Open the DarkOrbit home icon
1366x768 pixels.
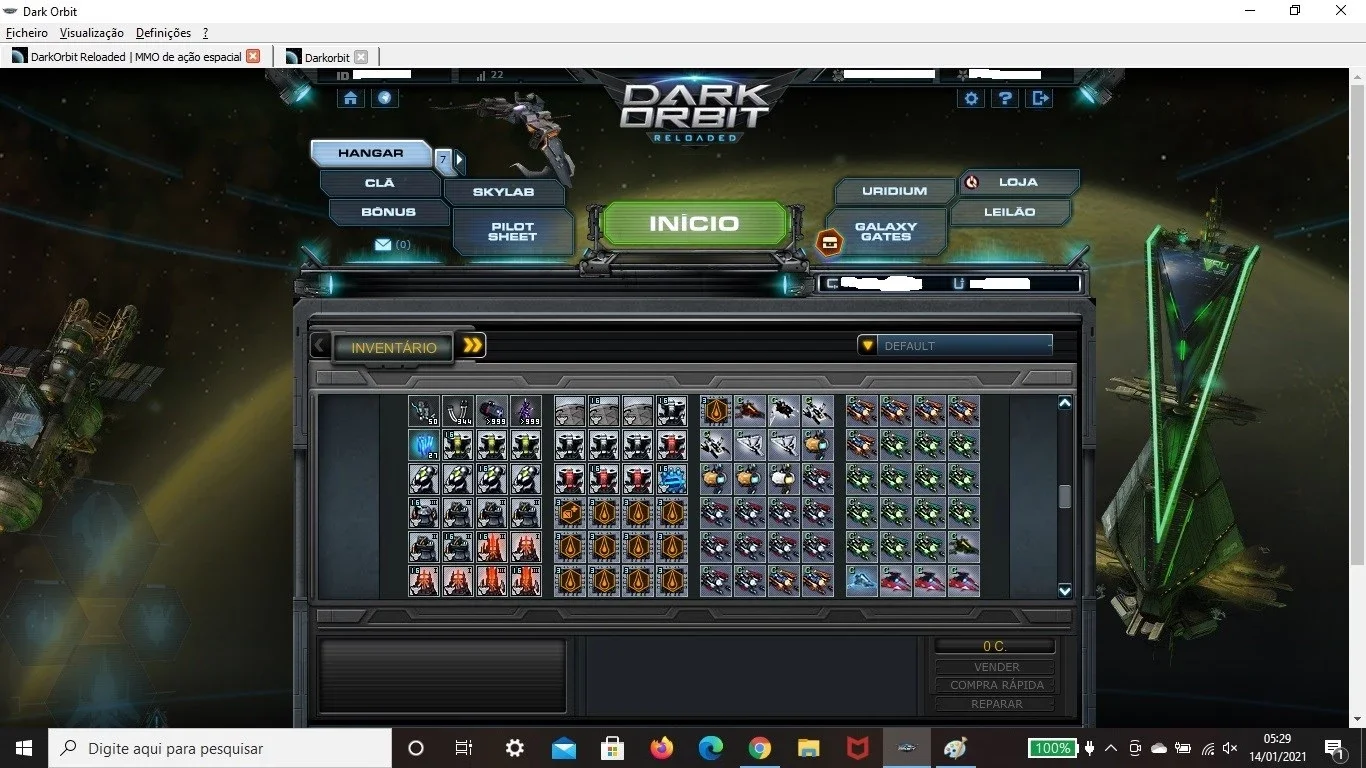[350, 98]
